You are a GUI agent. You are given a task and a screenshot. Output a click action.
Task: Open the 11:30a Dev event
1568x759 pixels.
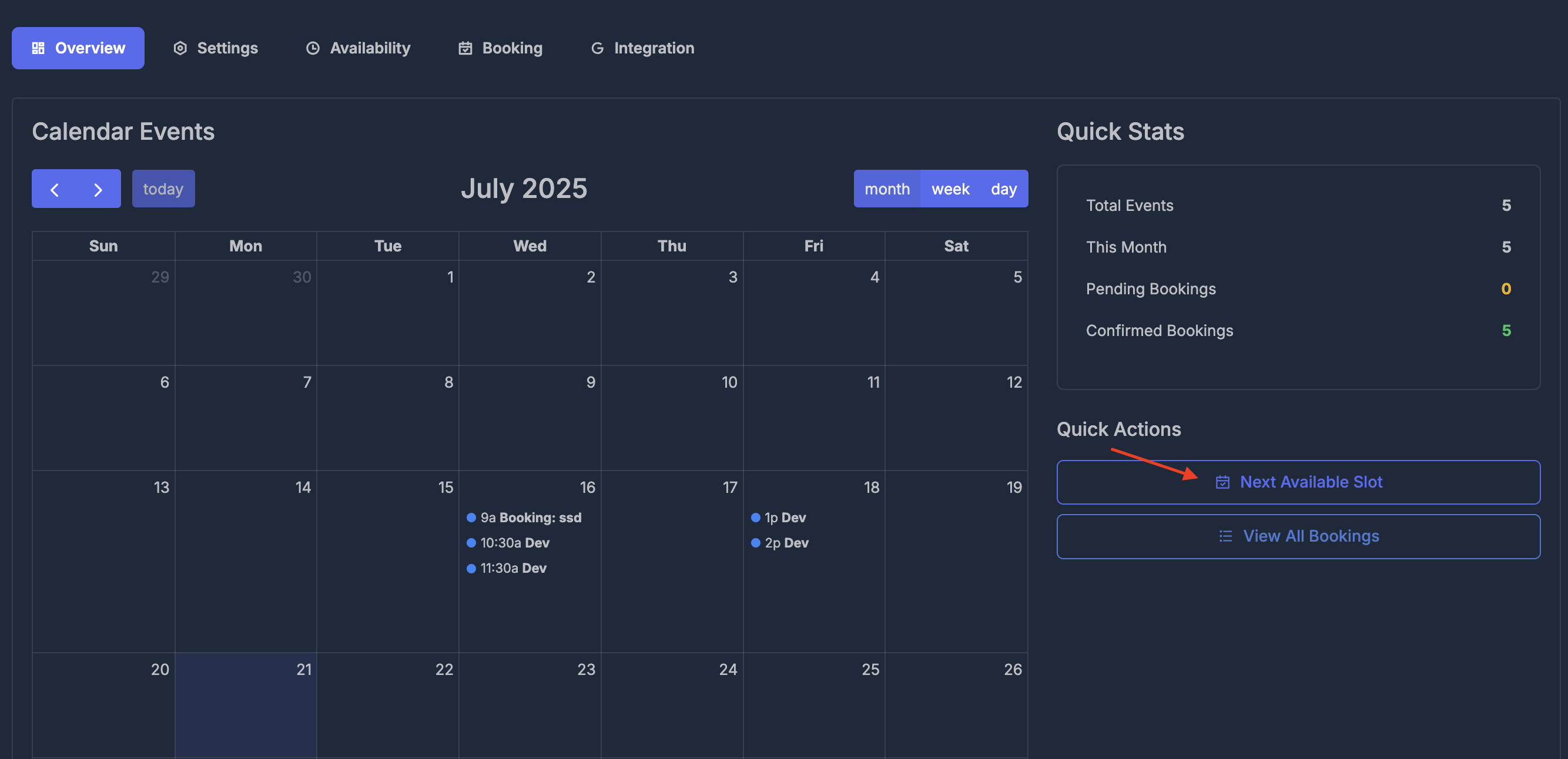530,568
